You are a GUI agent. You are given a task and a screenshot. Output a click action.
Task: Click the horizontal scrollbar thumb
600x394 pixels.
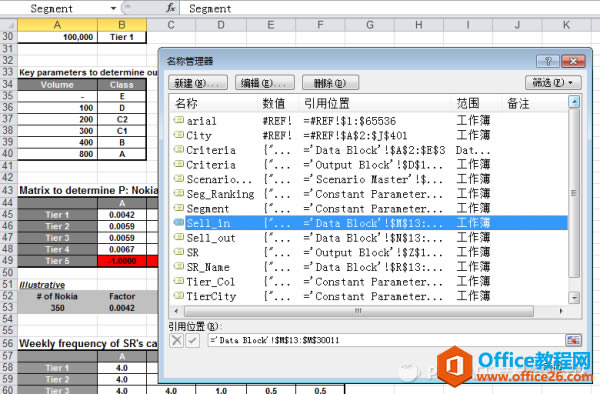pyautogui.click(x=359, y=311)
